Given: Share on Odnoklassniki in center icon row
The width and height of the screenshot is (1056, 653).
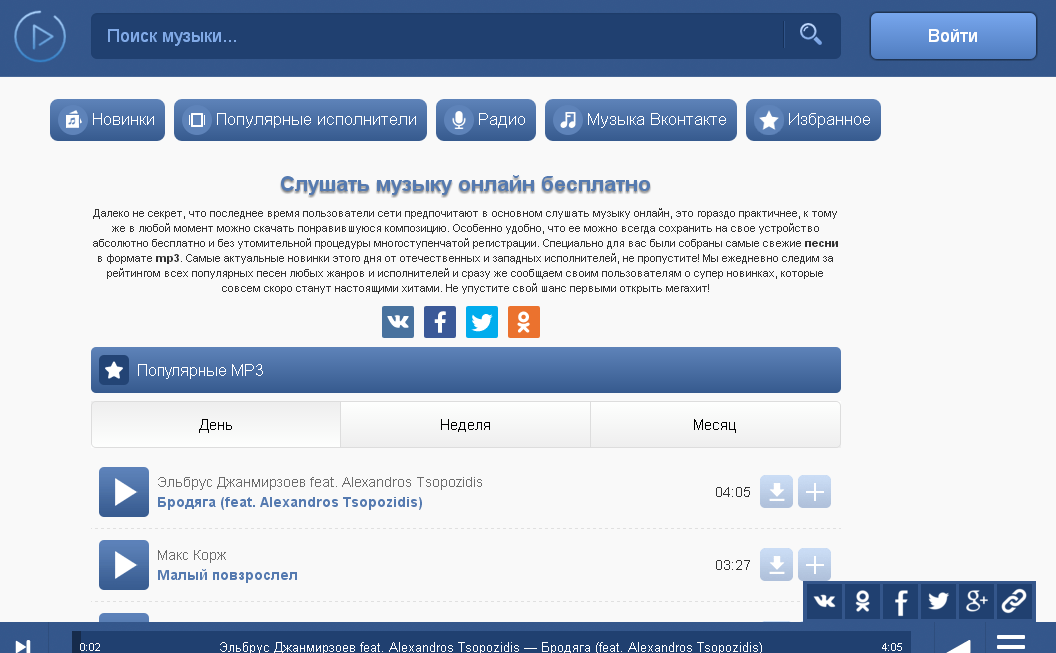Looking at the screenshot, I should pos(524,322).
